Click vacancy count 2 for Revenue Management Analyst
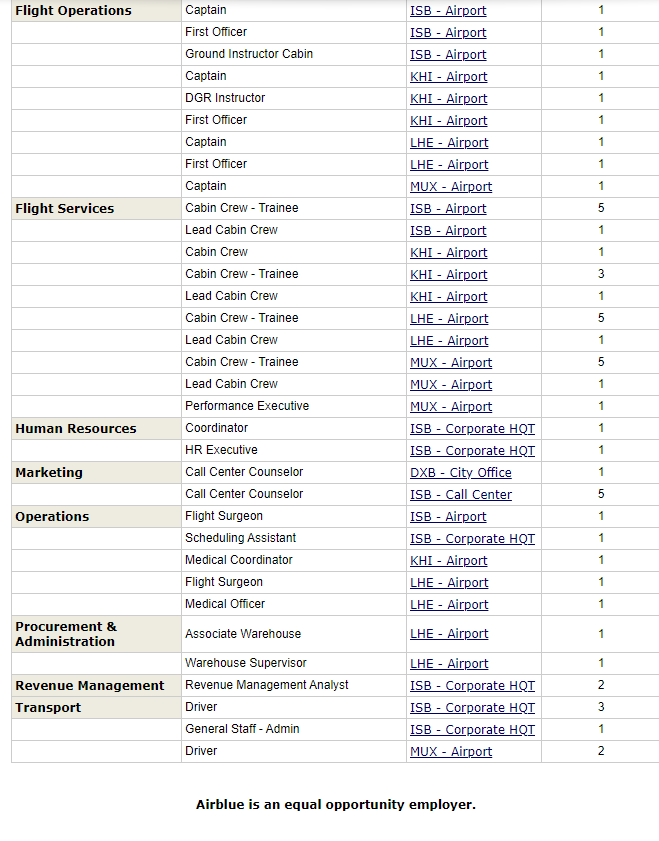Screen dimensions: 659x841 [x=601, y=685]
